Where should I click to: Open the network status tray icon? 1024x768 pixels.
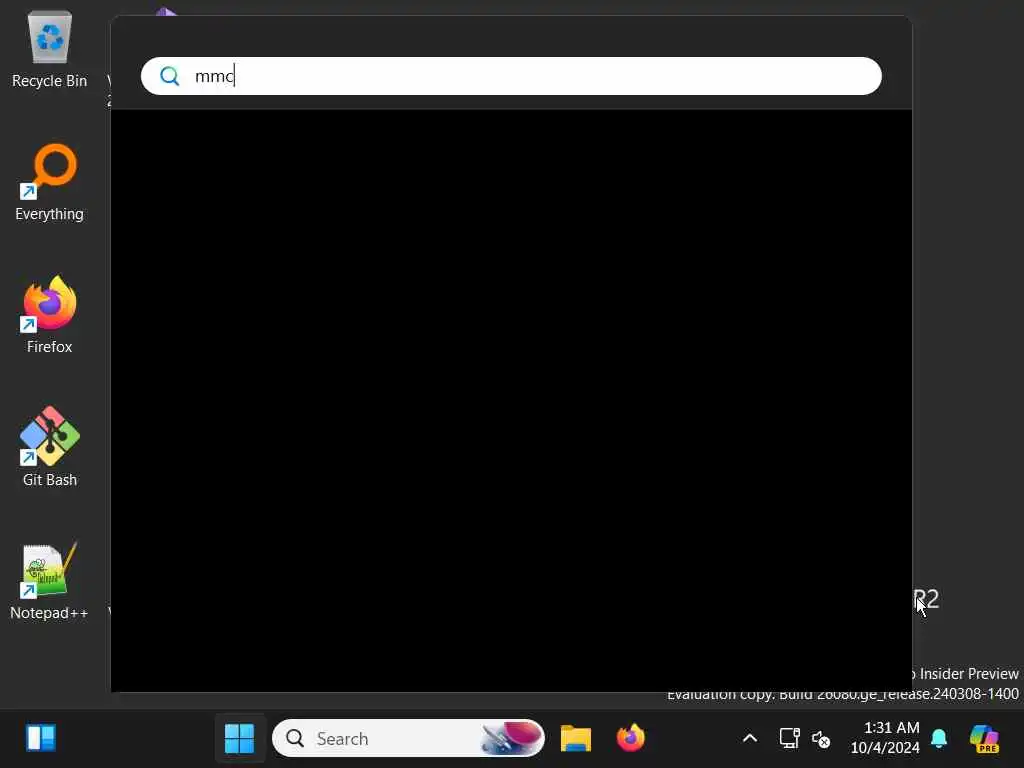tap(790, 739)
